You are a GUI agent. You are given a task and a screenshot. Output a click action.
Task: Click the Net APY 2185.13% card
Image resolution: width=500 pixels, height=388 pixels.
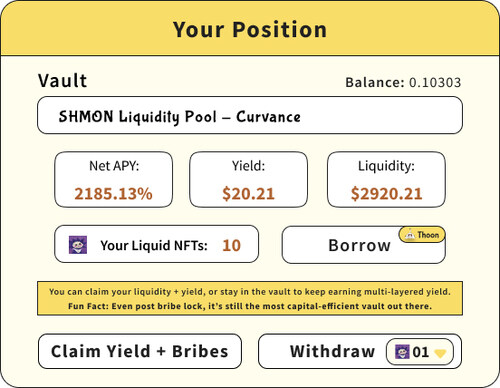point(114,179)
